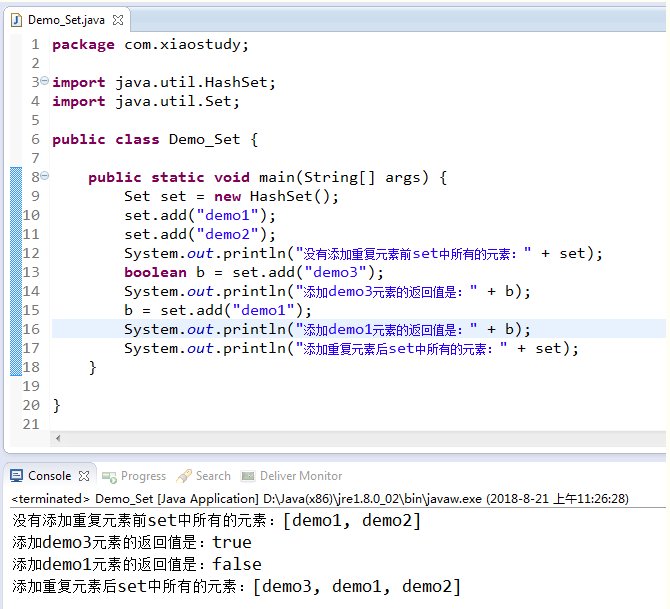Image resolution: width=670 pixels, height=609 pixels.
Task: Click the terminated launch description line
Action: tap(320, 499)
